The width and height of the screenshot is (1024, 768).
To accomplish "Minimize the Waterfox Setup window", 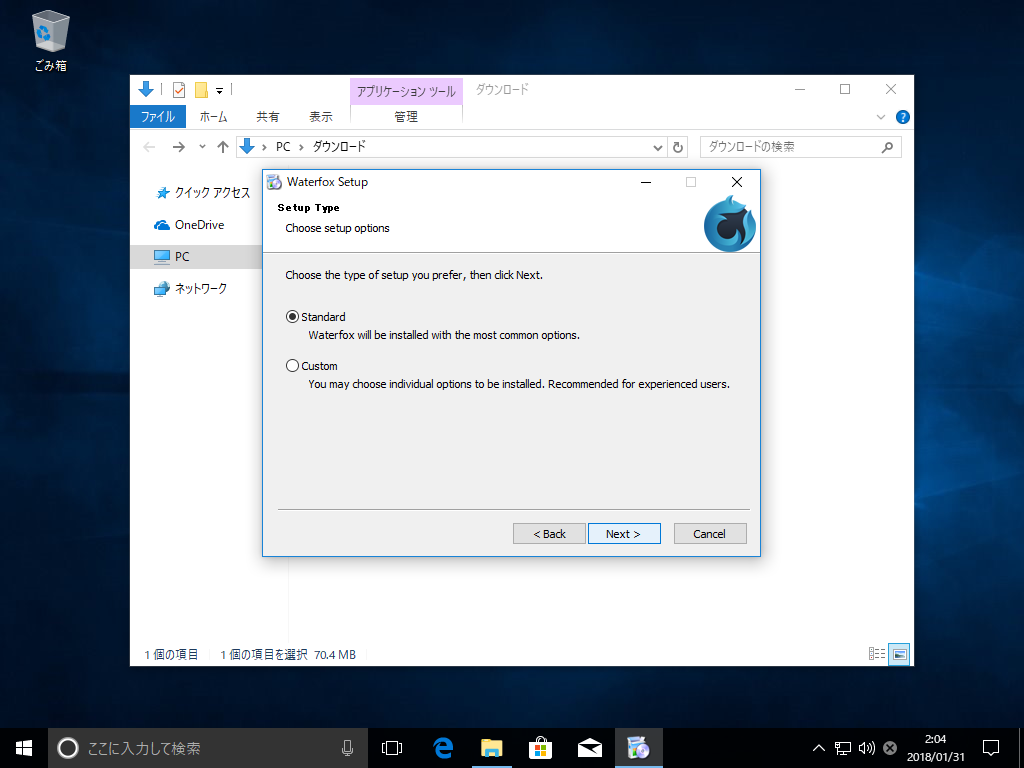I will pos(646,182).
